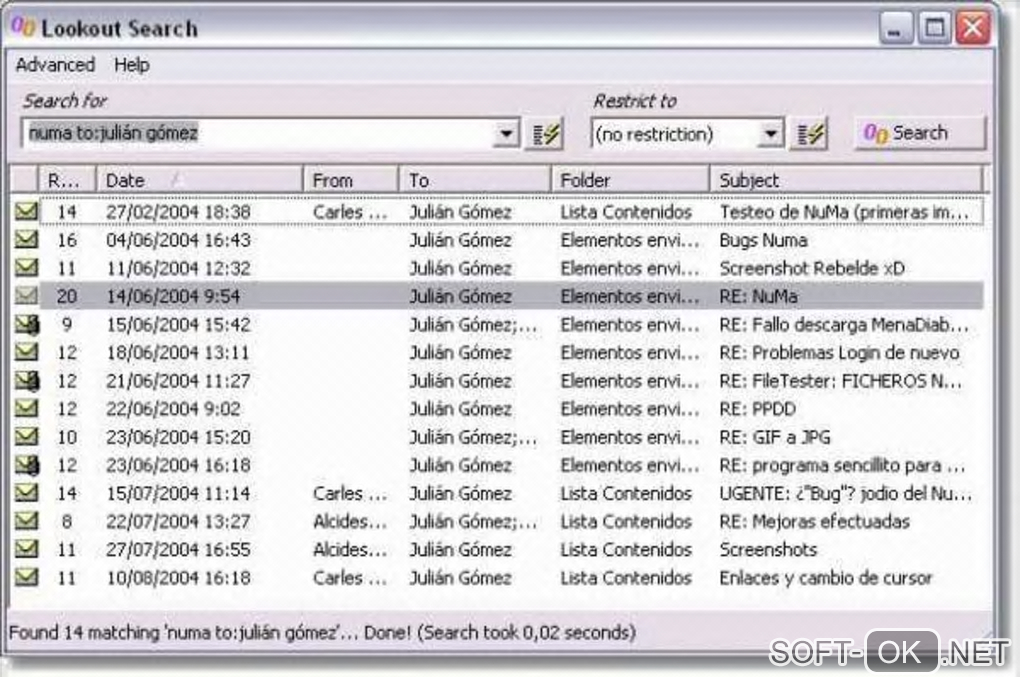The height and width of the screenshot is (677, 1020).
Task: Click envelope icon for RE: GIF a JPG
Action: (x=26, y=436)
